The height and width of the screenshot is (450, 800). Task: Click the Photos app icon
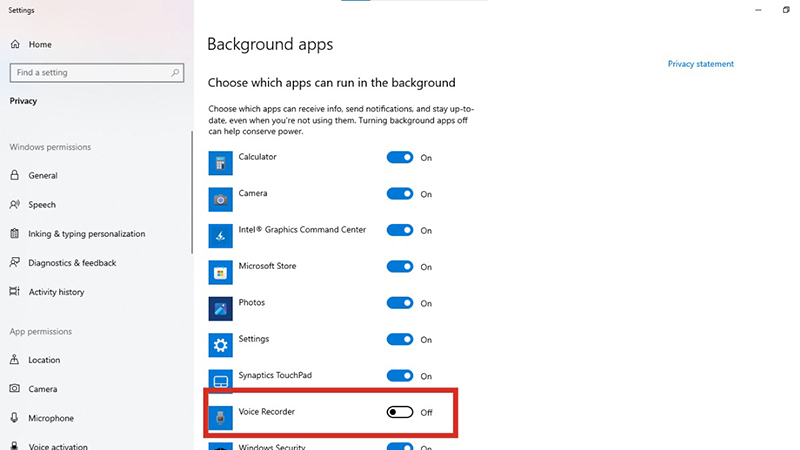pyautogui.click(x=220, y=309)
